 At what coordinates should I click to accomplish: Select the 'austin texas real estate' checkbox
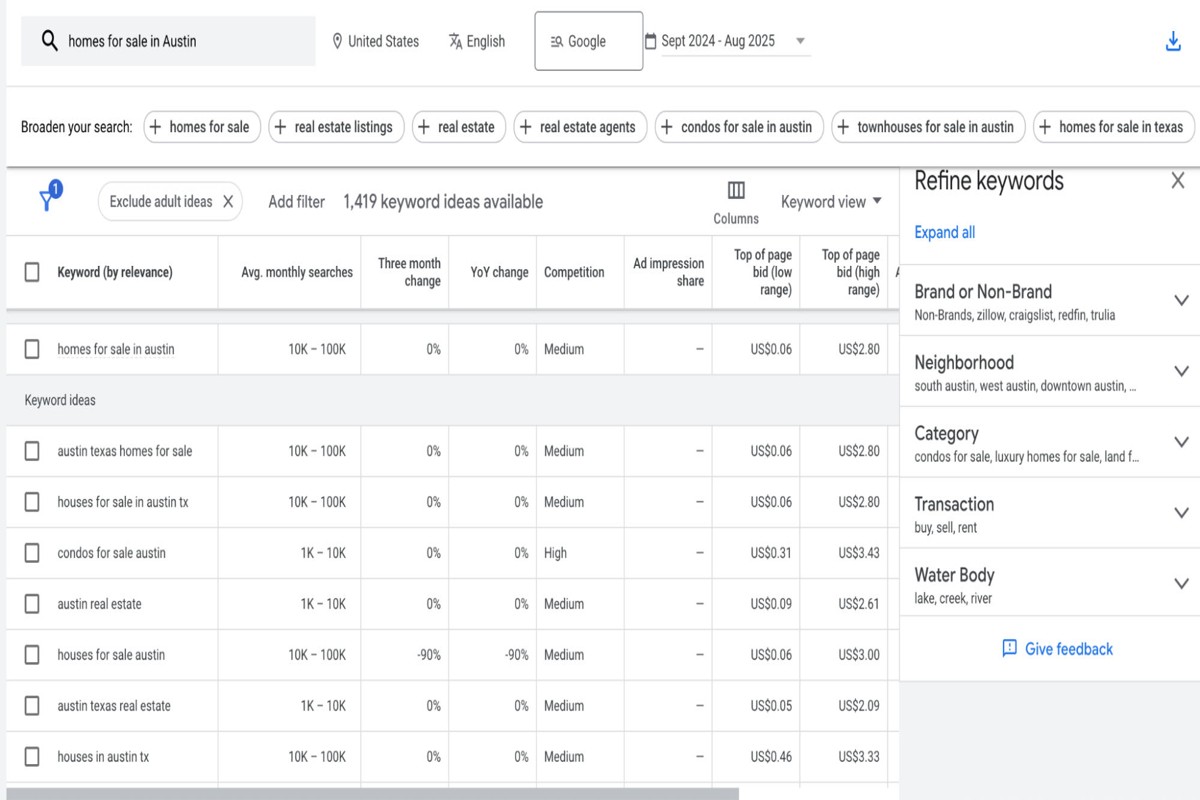[x=32, y=706]
